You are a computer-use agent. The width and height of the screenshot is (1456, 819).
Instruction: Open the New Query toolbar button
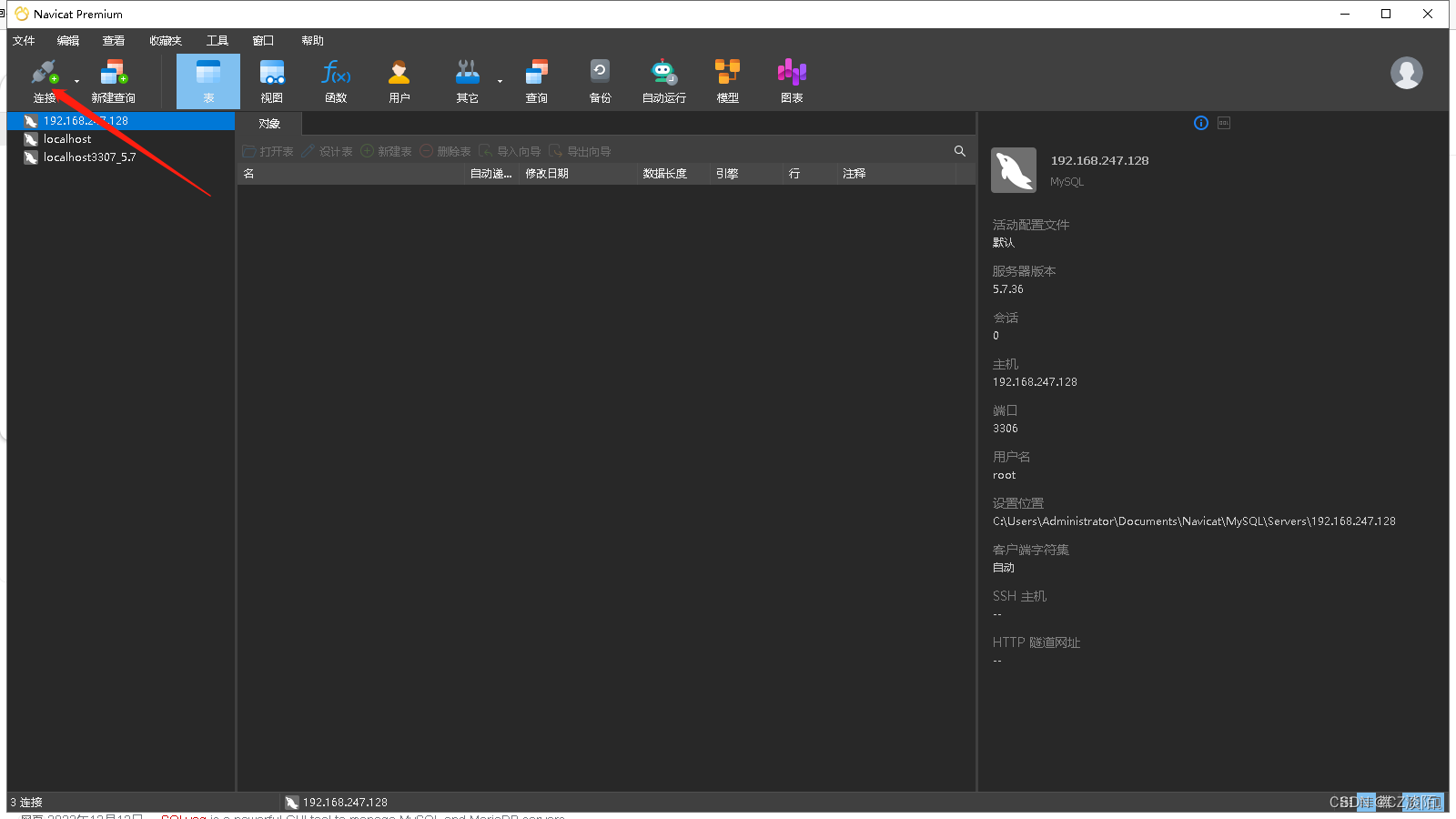pos(114,81)
